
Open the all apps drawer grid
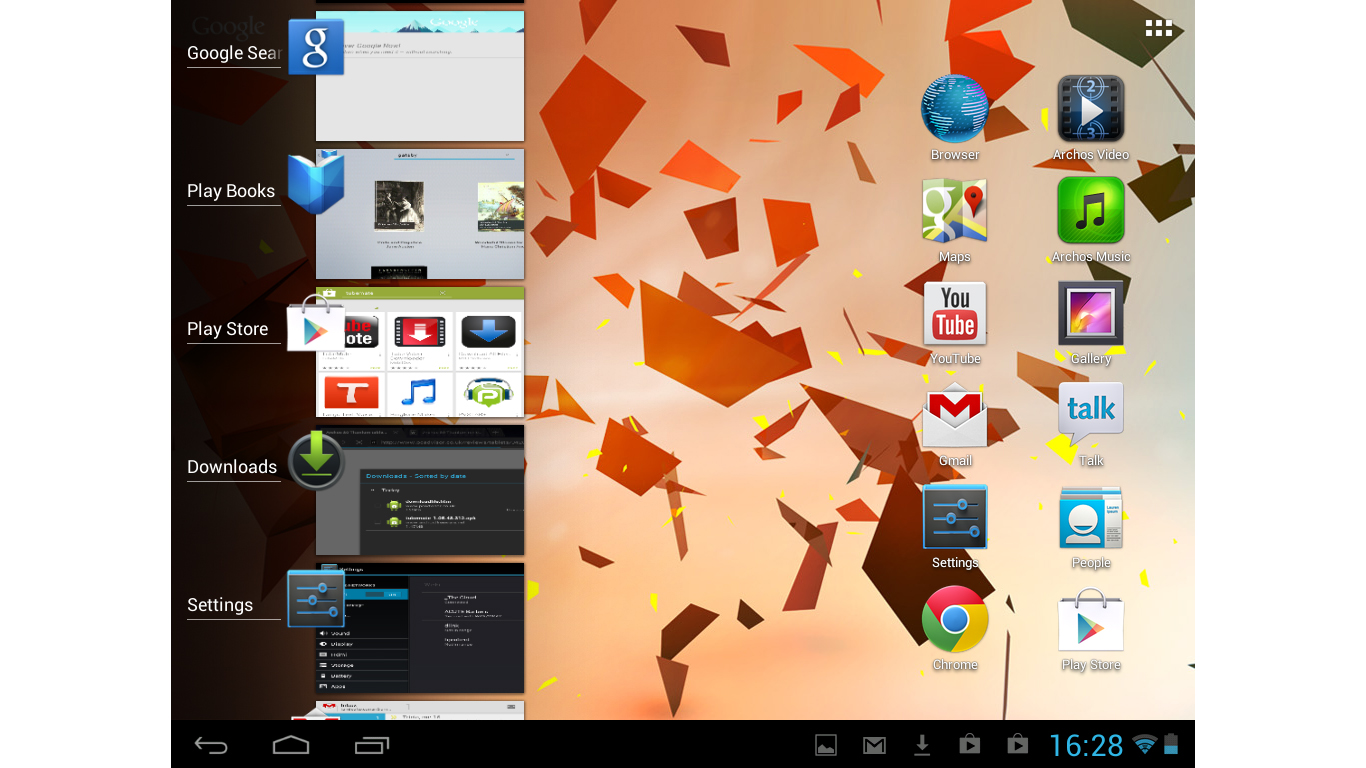(1158, 28)
